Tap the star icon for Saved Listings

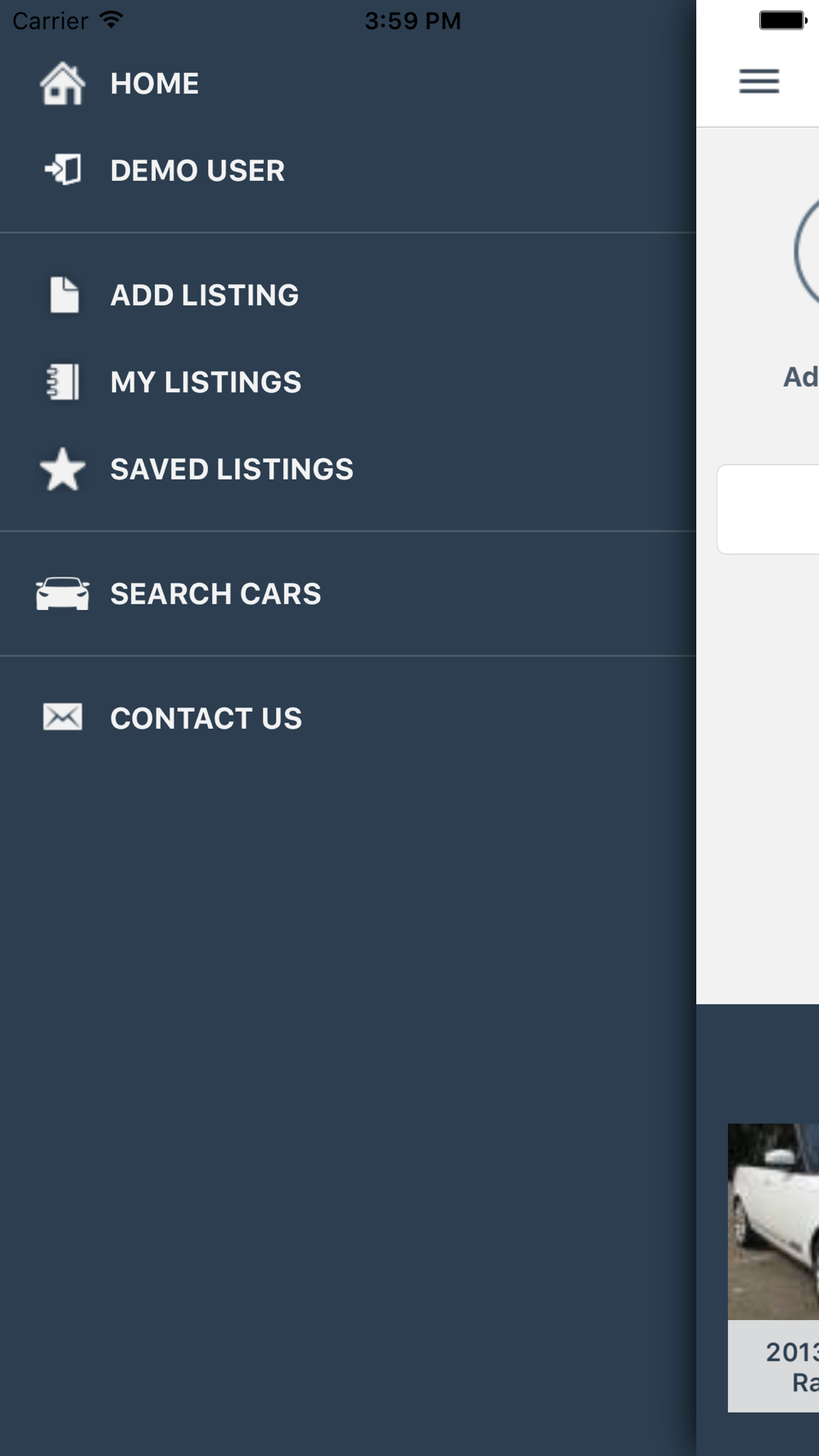62,469
